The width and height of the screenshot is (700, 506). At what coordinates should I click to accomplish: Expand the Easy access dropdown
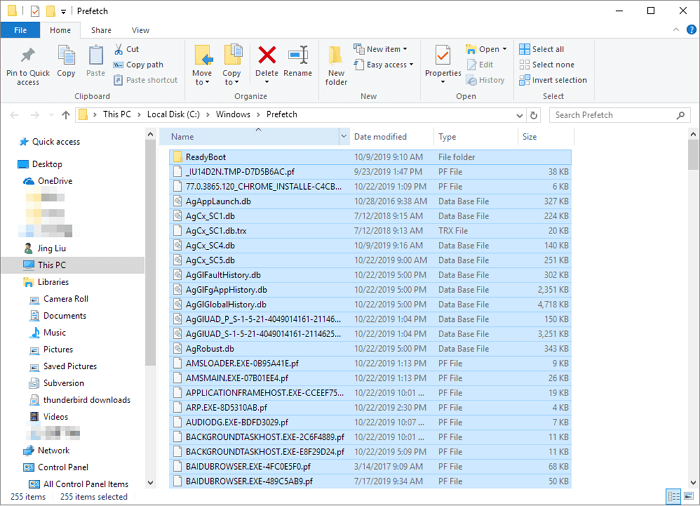point(411,65)
